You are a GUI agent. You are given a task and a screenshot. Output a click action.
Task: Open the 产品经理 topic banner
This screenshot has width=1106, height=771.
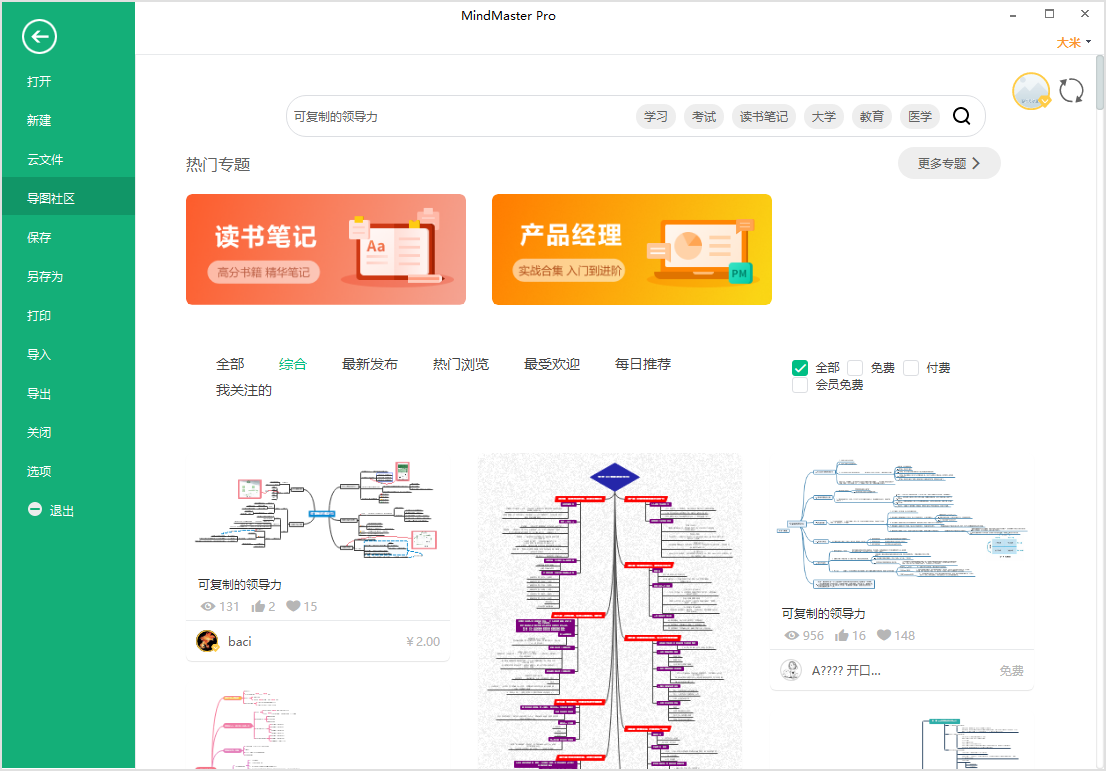[632, 250]
